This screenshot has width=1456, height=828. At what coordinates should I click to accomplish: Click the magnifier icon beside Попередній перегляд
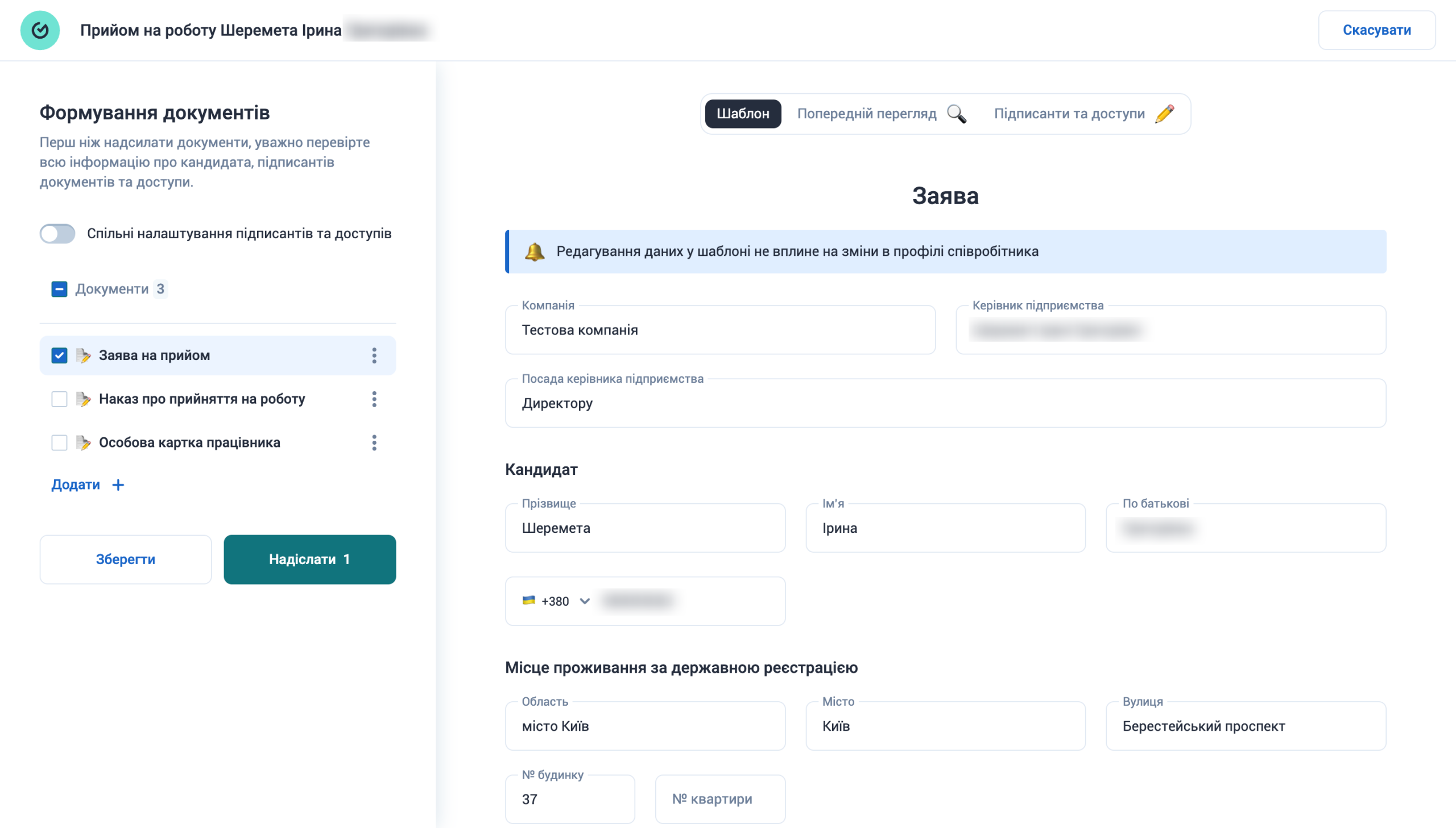tap(956, 114)
